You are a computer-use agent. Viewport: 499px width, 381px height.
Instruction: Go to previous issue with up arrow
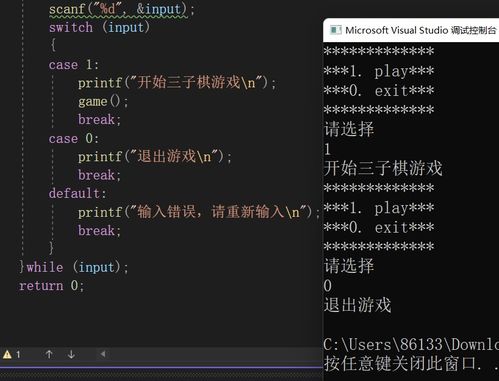tap(49, 354)
